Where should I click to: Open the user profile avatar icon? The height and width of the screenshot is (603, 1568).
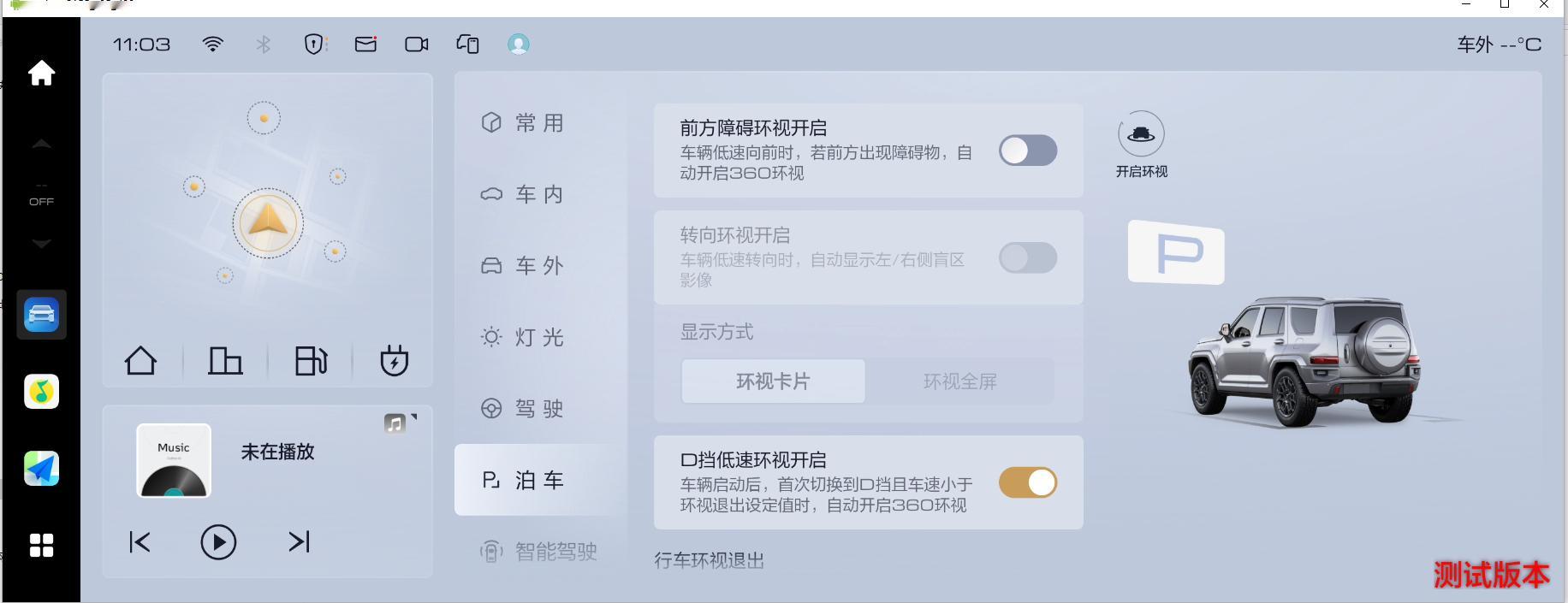pyautogui.click(x=518, y=44)
